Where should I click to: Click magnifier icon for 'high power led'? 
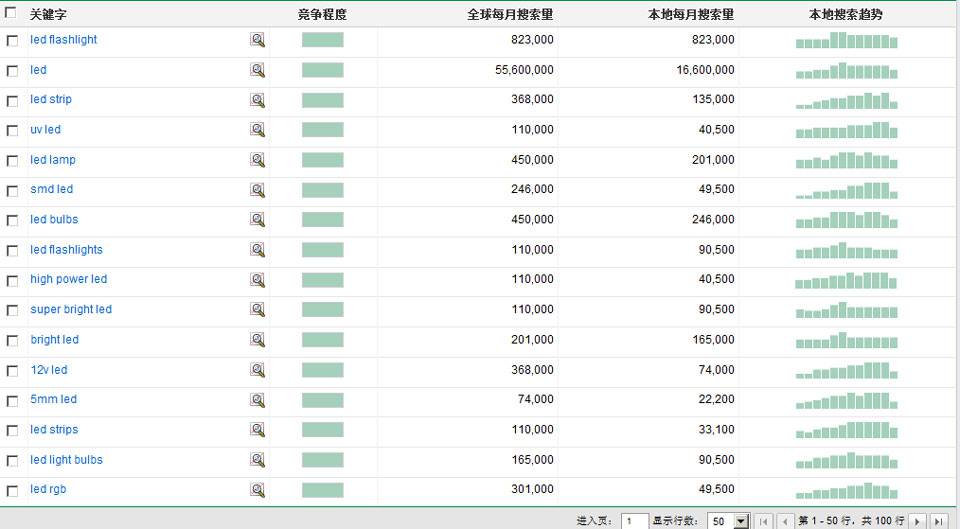(257, 280)
